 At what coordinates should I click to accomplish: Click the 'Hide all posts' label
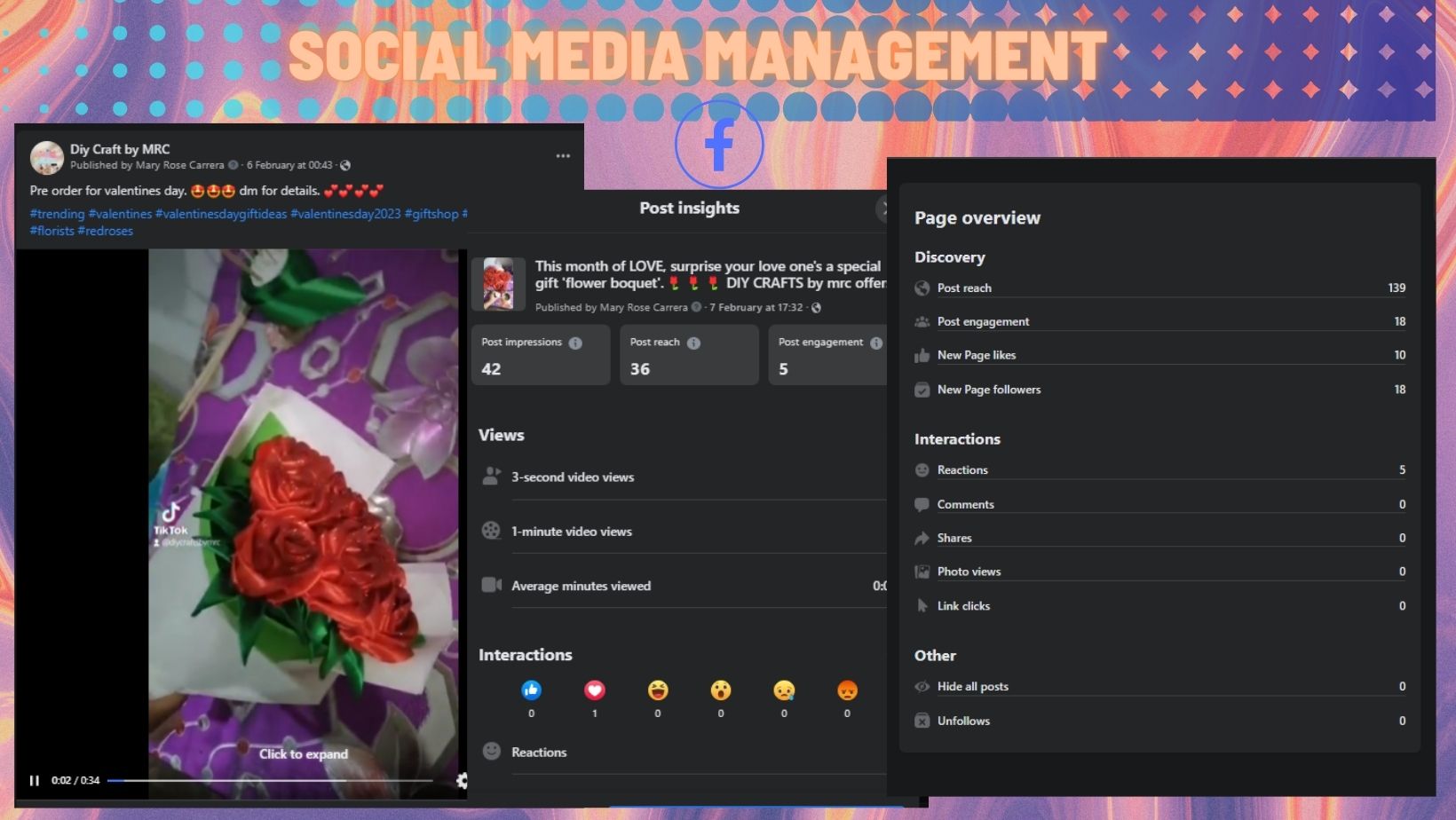point(973,686)
